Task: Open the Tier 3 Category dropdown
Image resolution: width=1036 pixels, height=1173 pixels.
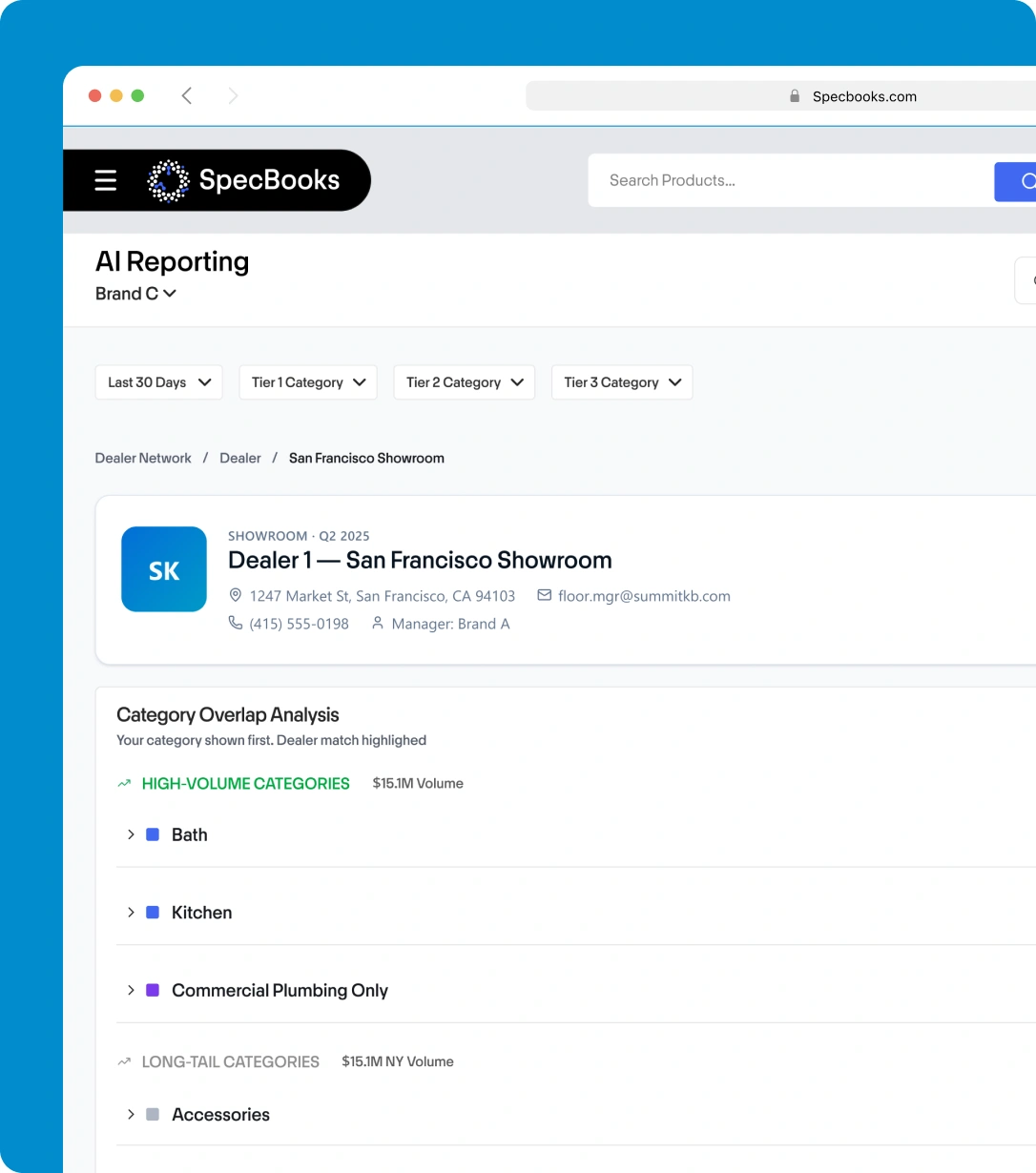Action: (622, 382)
